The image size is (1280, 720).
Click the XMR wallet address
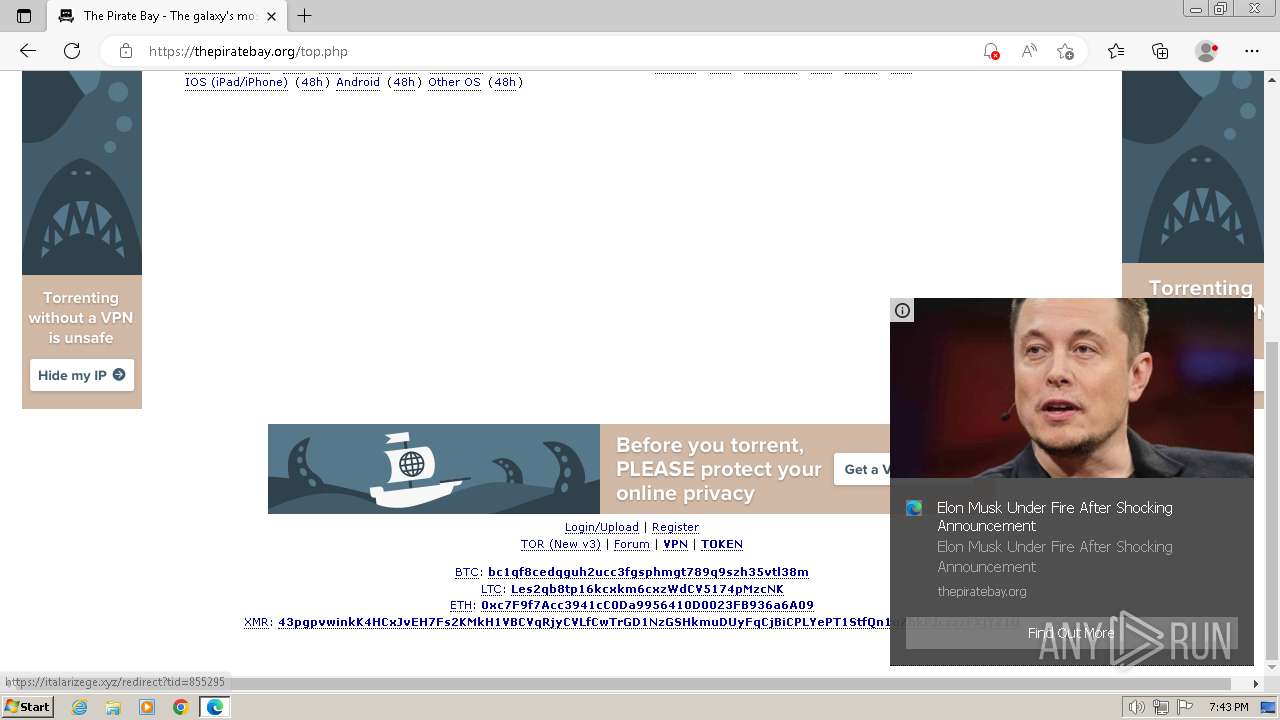584,622
